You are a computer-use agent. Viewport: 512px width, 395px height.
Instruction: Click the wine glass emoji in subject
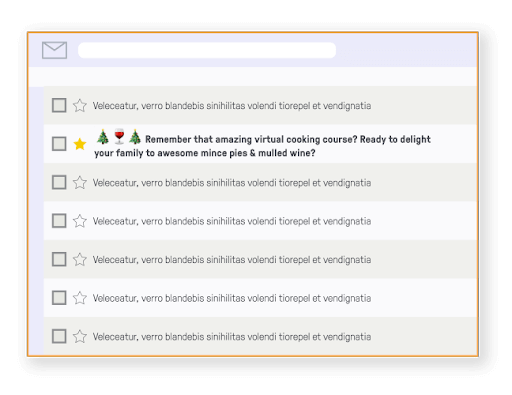(x=119, y=136)
